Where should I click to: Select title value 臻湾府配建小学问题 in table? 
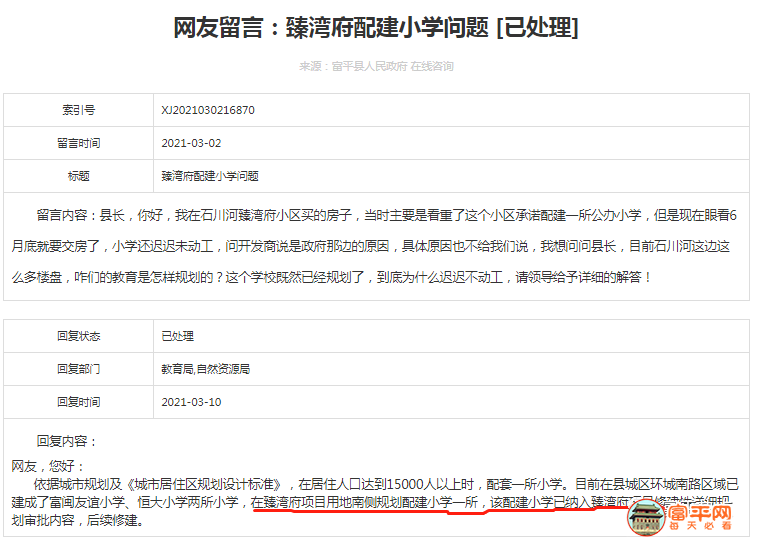click(x=210, y=176)
